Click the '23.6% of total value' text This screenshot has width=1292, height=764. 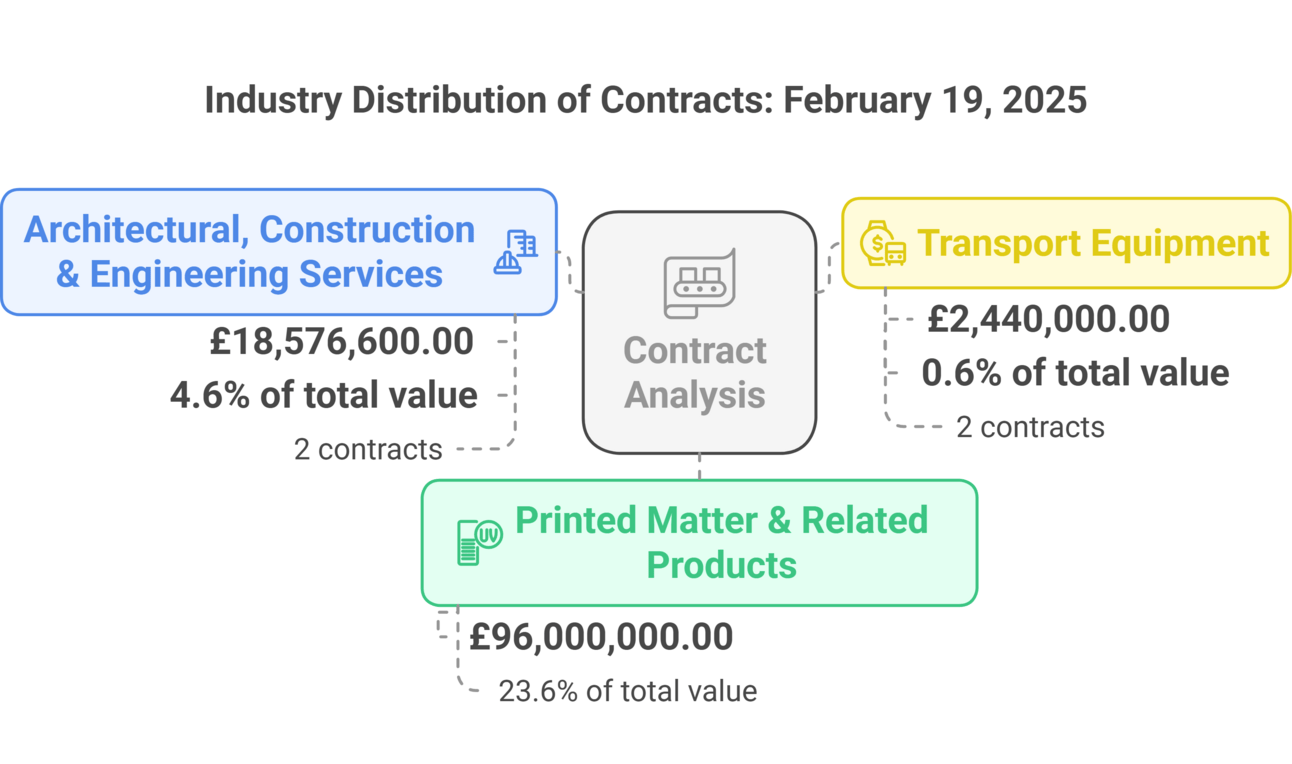pyautogui.click(x=627, y=690)
